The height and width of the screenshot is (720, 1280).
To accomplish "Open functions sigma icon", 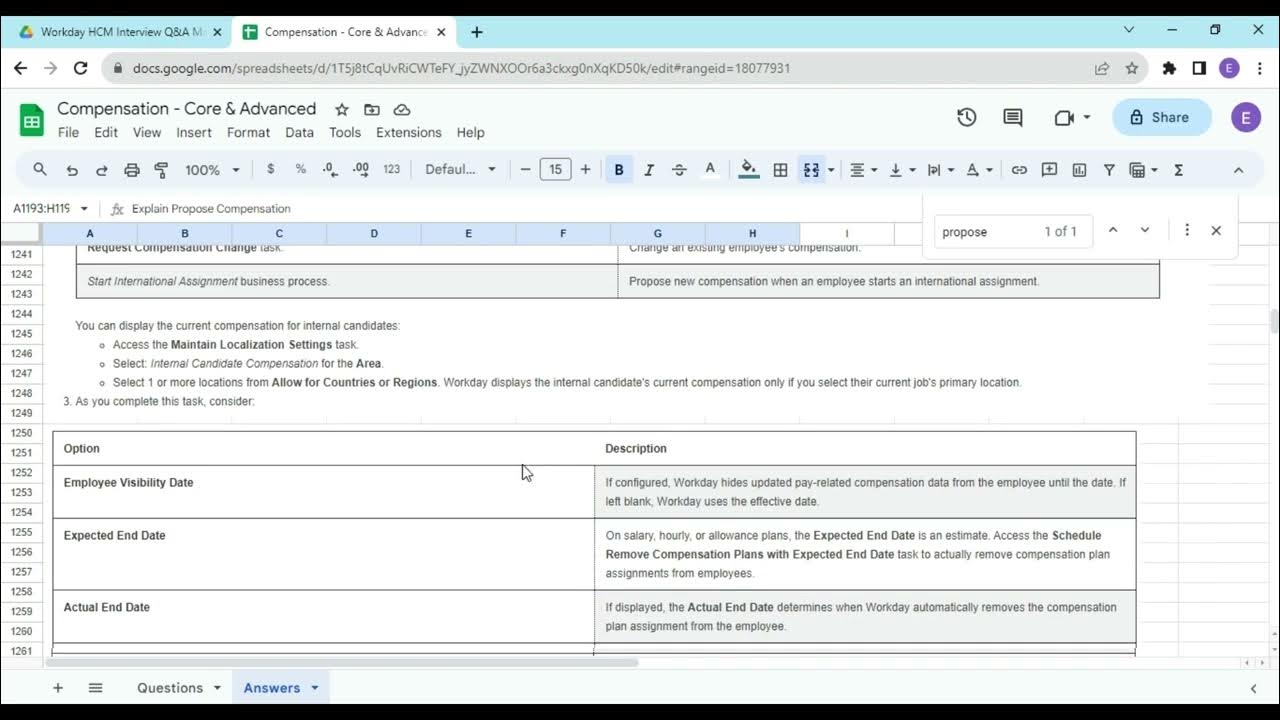I will coord(1178,170).
